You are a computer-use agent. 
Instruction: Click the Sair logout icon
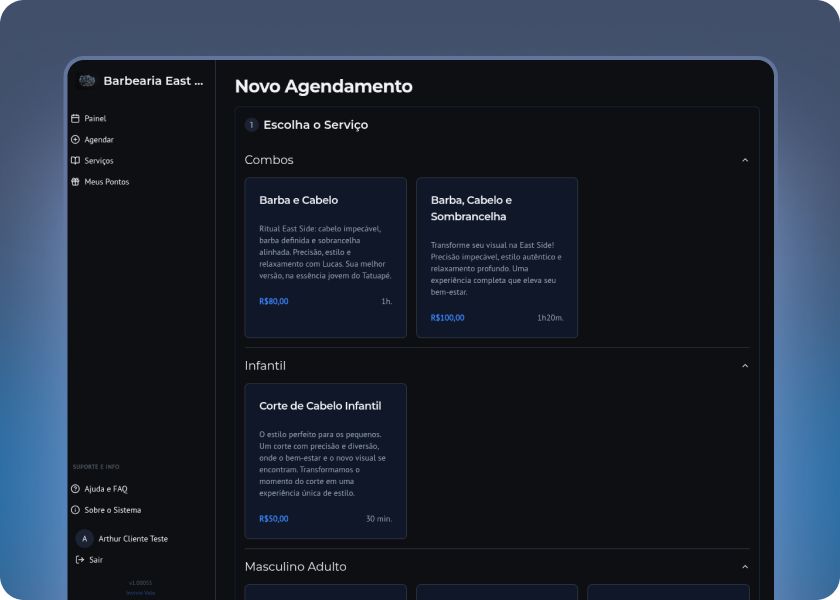(80, 560)
